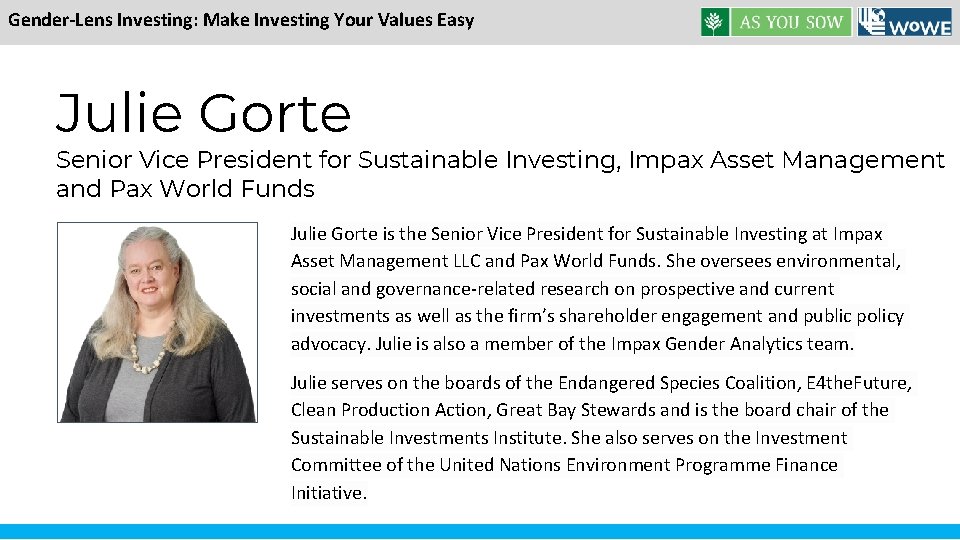Screen dimensions: 960x540
Task: Select the Gender-Lens Investing header title
Action: point(241,20)
